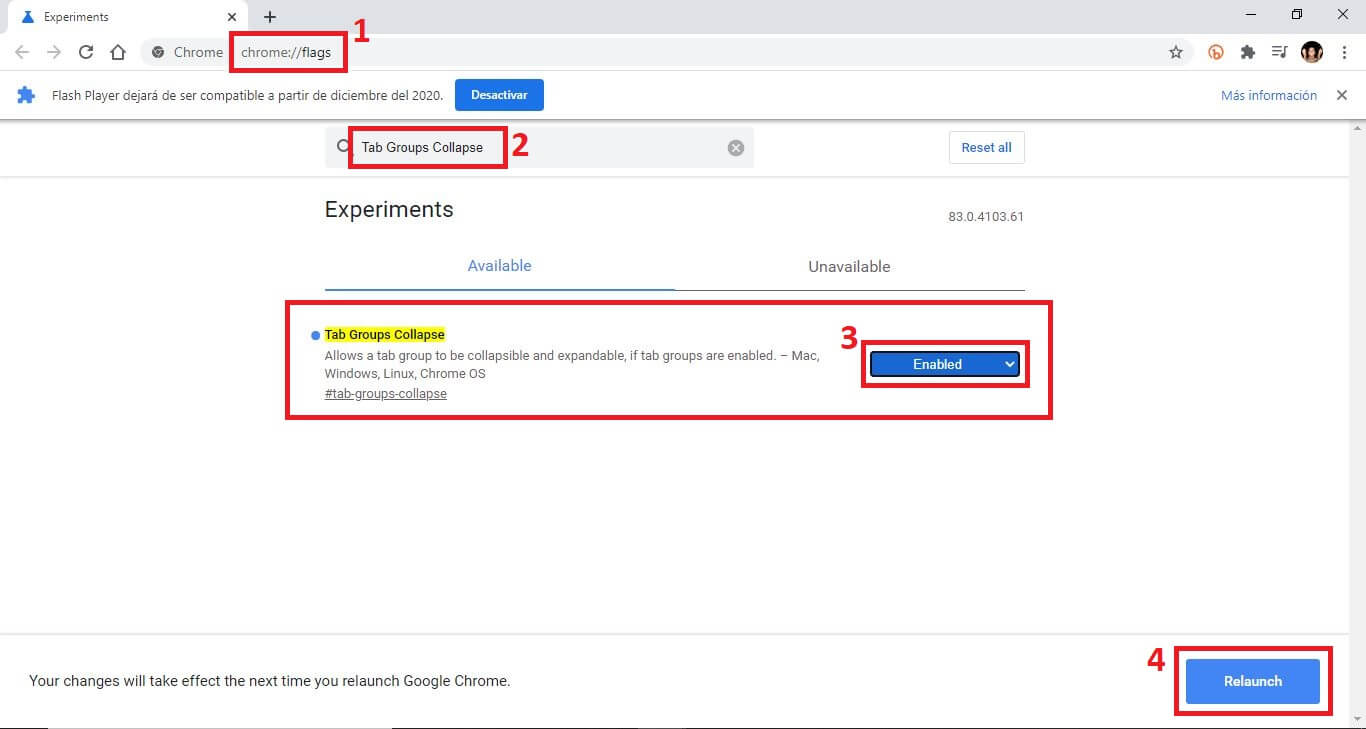The height and width of the screenshot is (729, 1366).
Task: Open the #tab-groups-collapse anchor link
Action: point(386,394)
